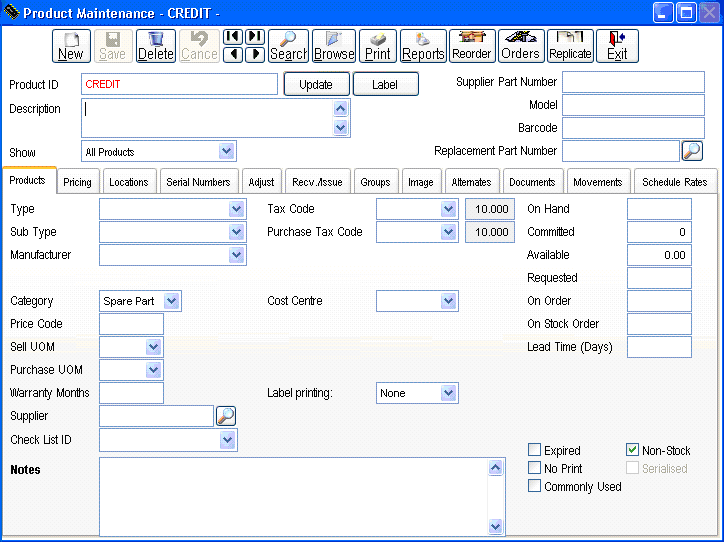Enable the Expired checkbox
The height and width of the screenshot is (542, 724).
pos(535,451)
